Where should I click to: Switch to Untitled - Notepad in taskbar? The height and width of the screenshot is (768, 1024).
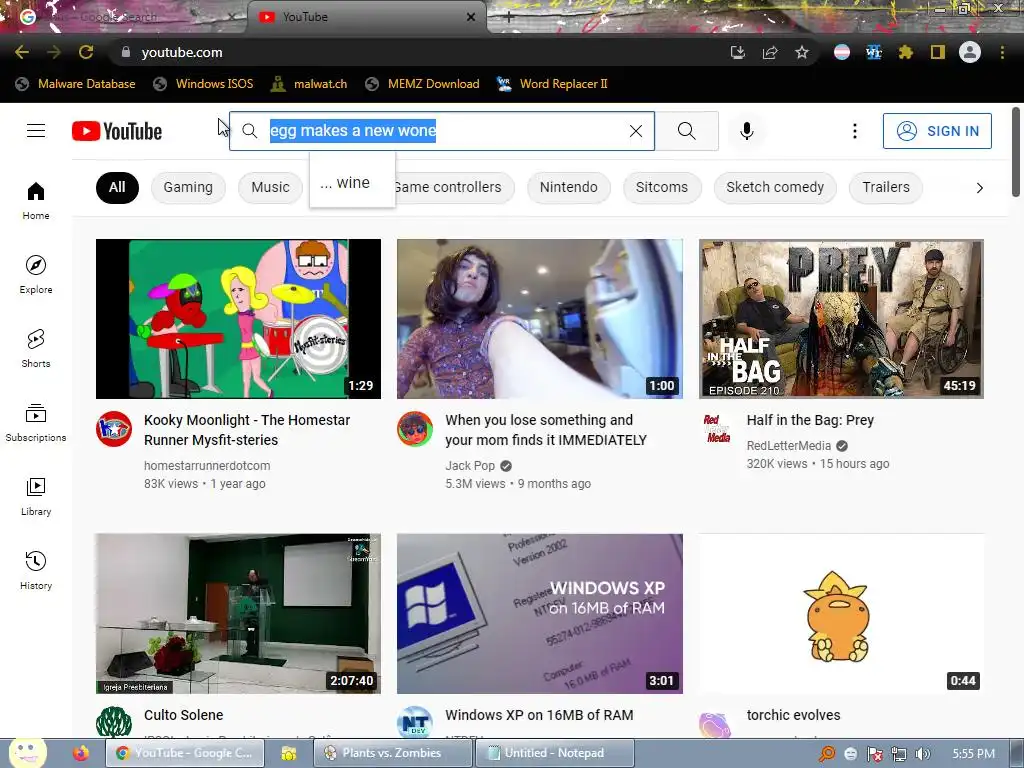[554, 753]
